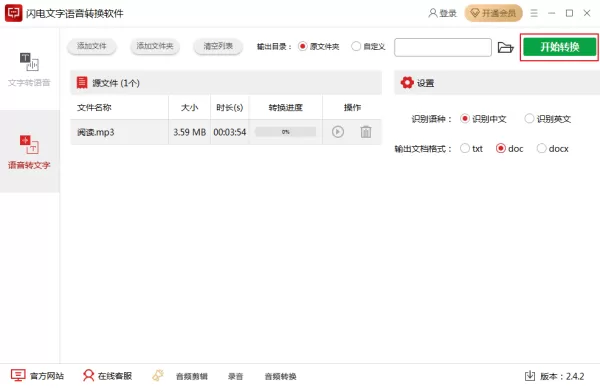Choose txt output document format

[471, 148]
